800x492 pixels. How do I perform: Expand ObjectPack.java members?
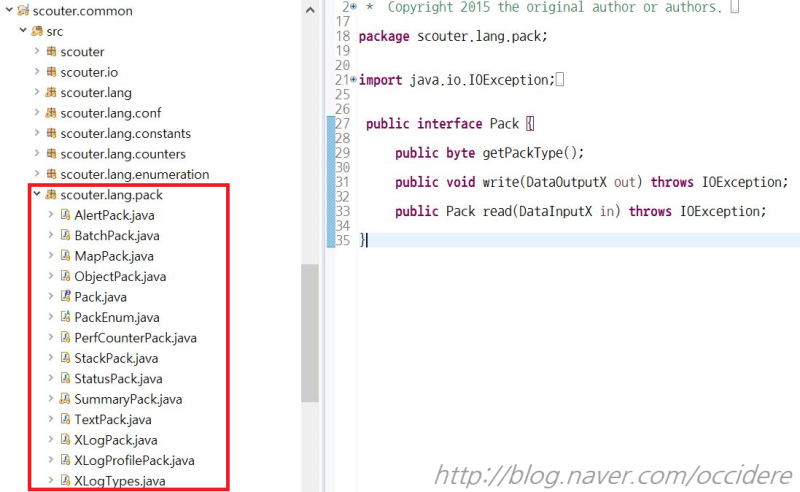[x=51, y=276]
